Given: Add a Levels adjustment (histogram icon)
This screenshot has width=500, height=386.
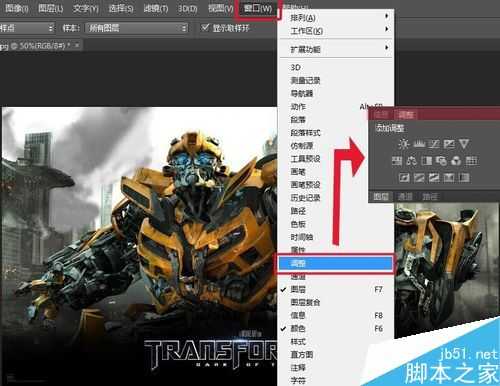Looking at the screenshot, I should [419, 144].
